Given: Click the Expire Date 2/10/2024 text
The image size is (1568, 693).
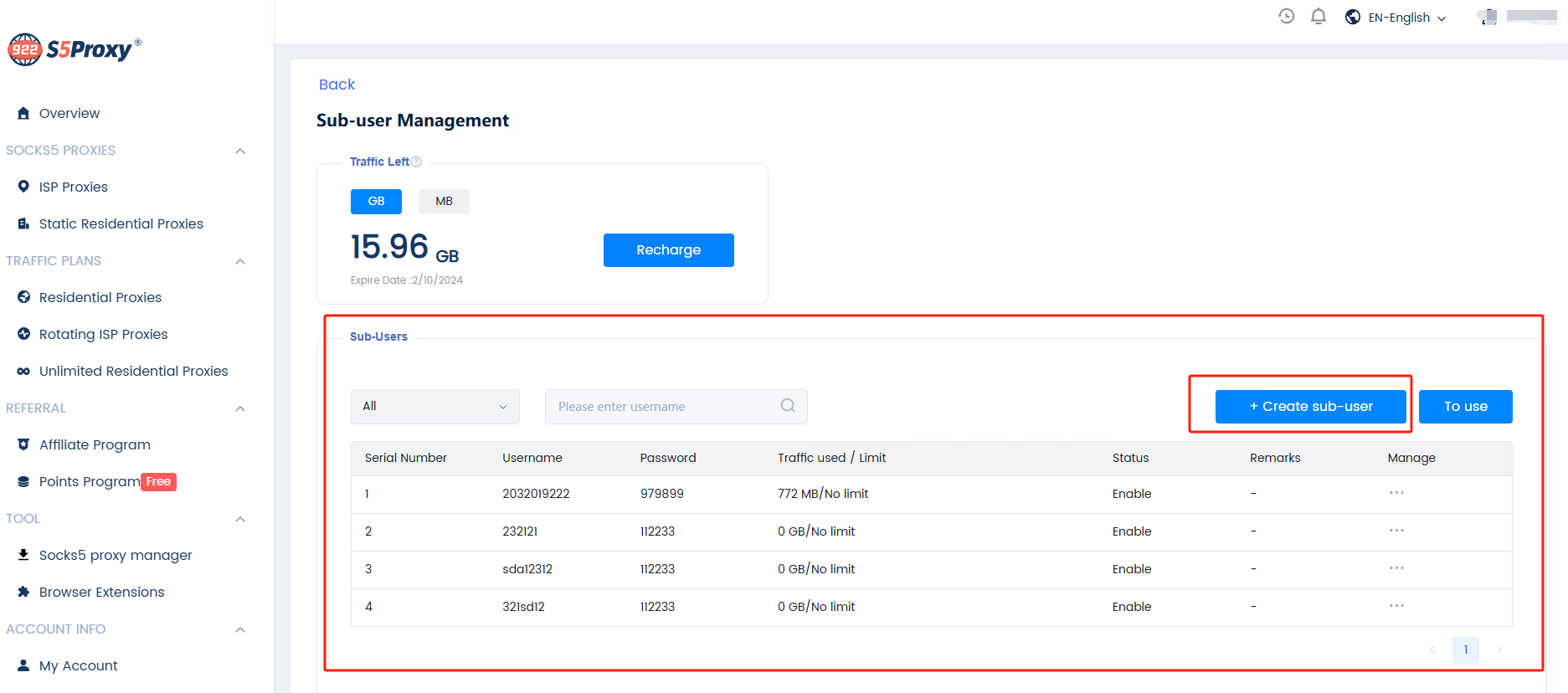Looking at the screenshot, I should pos(407,280).
